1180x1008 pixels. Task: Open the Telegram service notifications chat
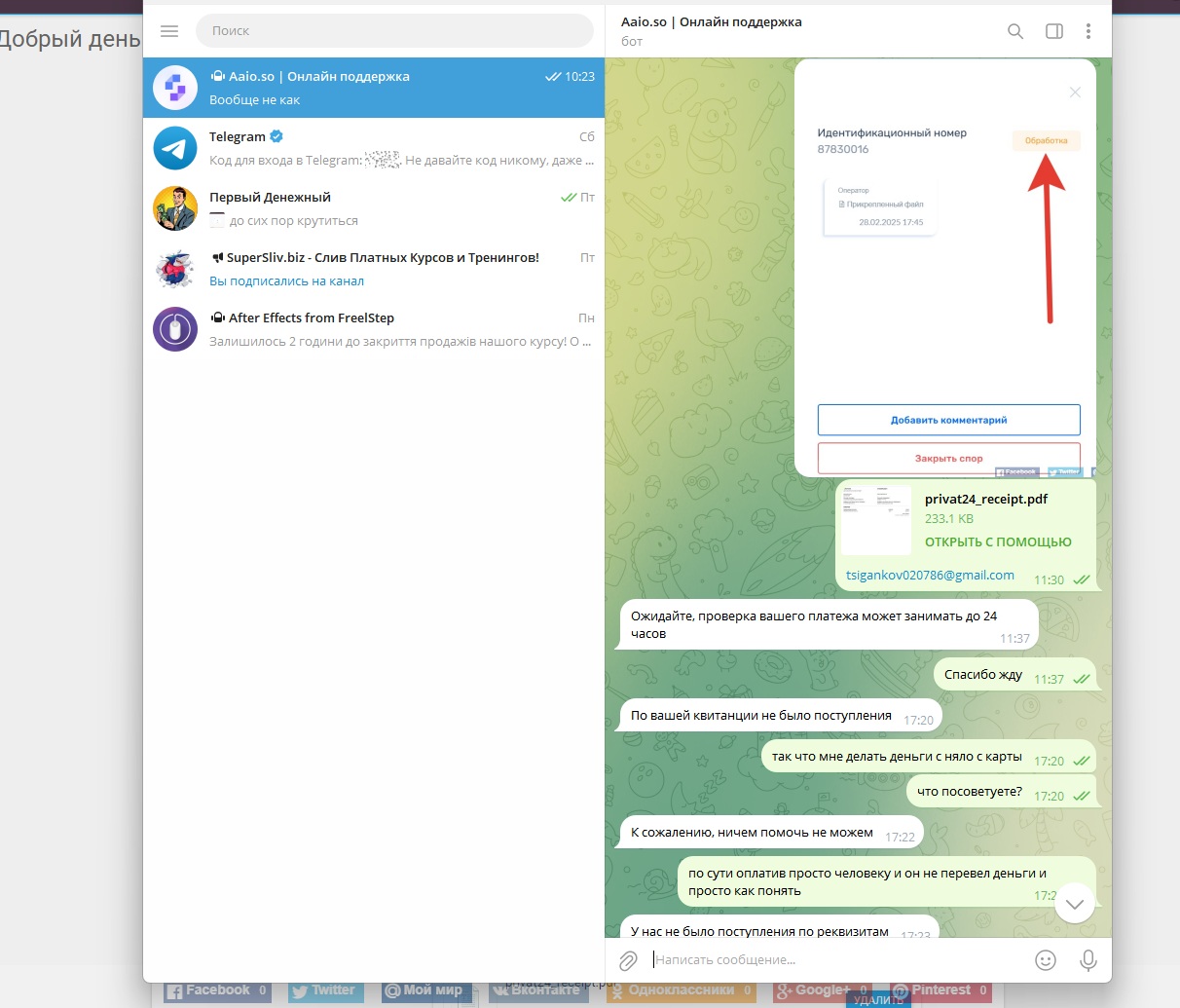click(x=374, y=148)
